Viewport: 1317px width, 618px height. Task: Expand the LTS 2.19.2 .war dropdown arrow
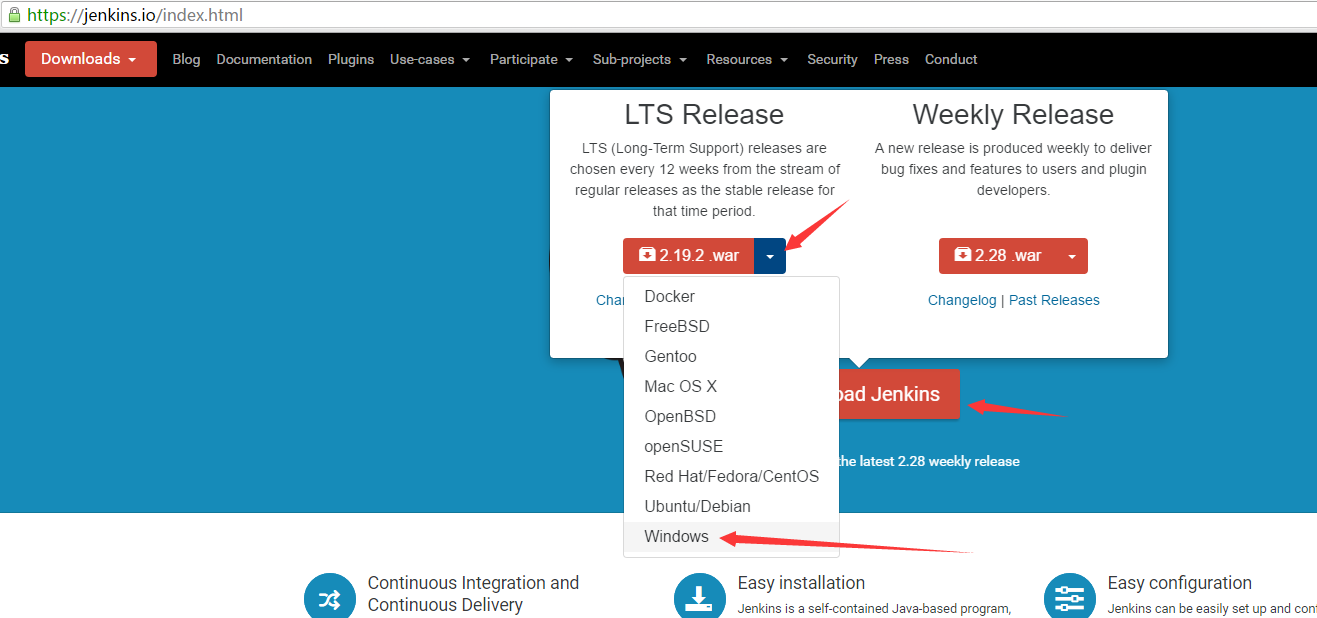coord(770,256)
